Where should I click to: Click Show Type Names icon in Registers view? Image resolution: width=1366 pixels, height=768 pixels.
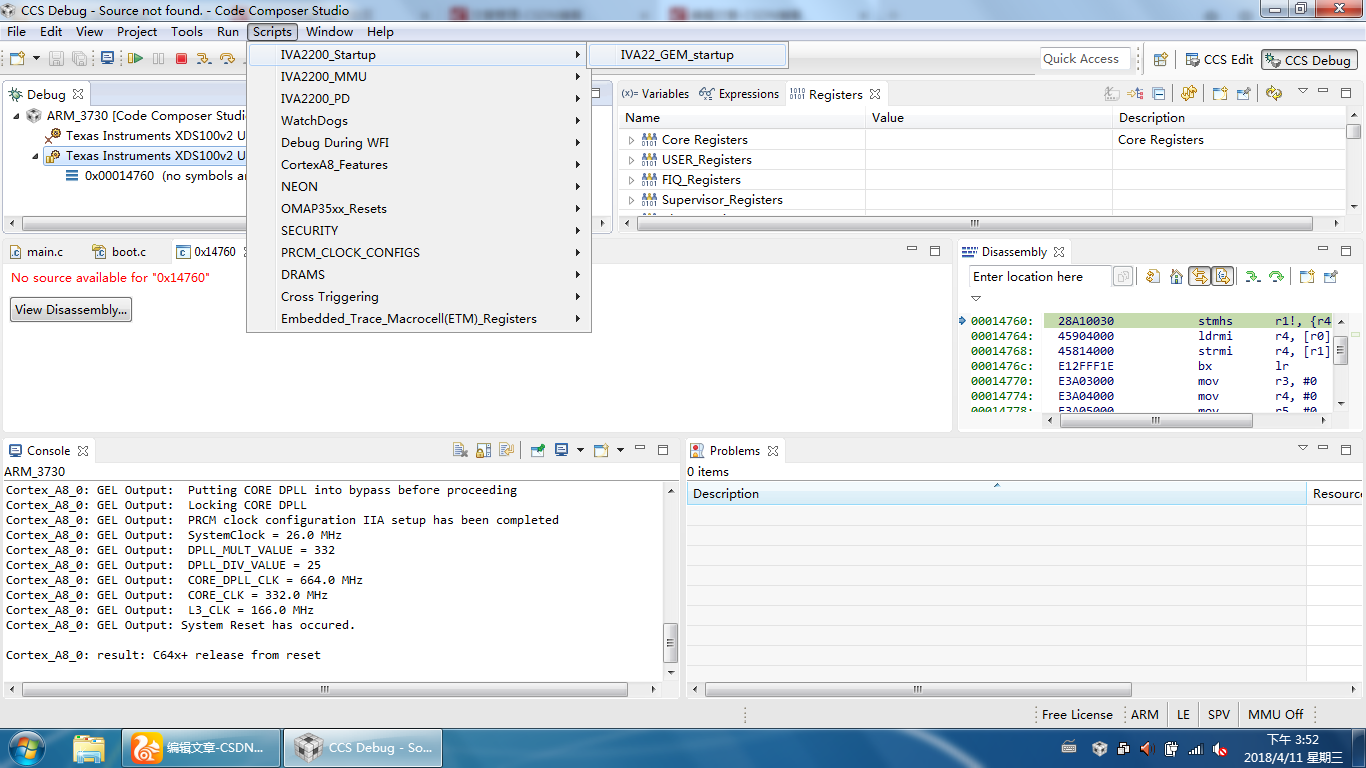coord(1112,93)
